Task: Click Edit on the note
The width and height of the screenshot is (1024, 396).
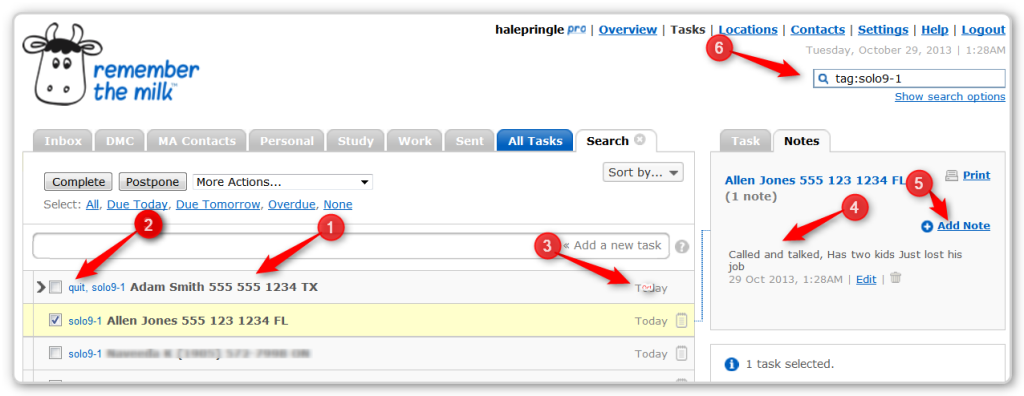Action: [866, 279]
